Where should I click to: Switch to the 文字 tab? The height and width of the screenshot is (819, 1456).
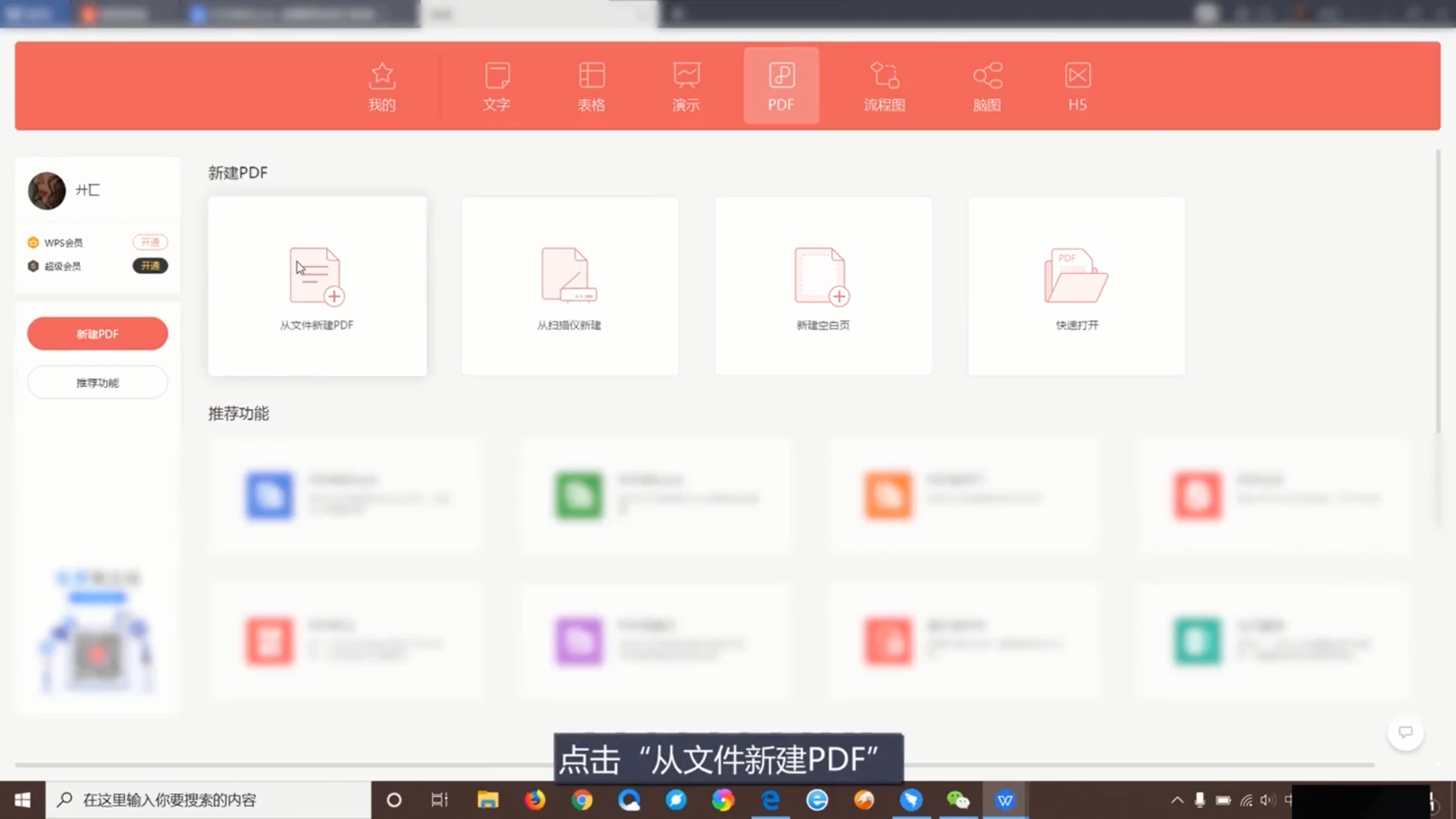click(497, 86)
